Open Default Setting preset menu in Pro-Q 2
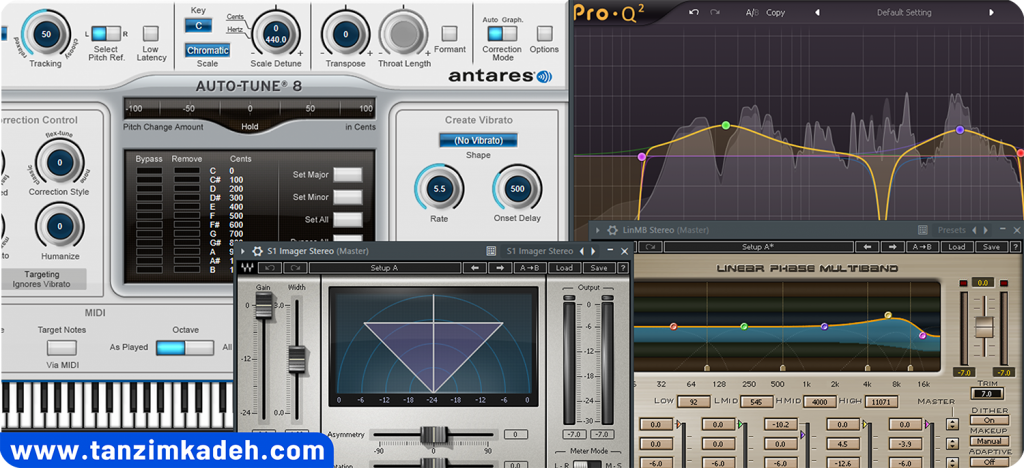The height and width of the screenshot is (468, 1024). (904, 12)
